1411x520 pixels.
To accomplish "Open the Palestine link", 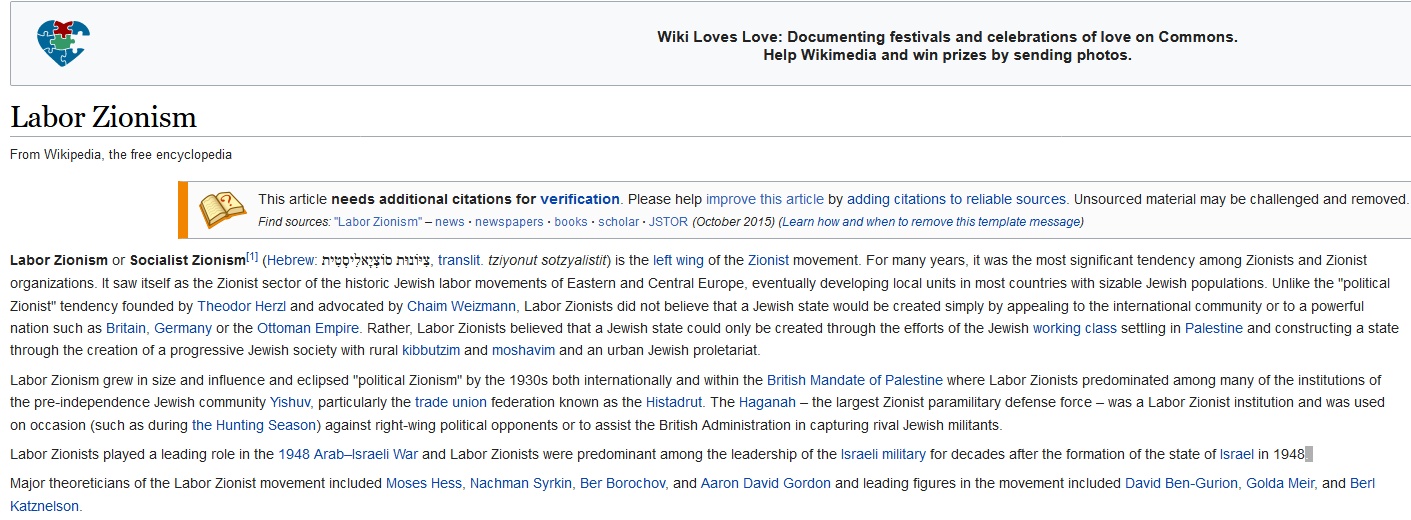I will 1214,328.
